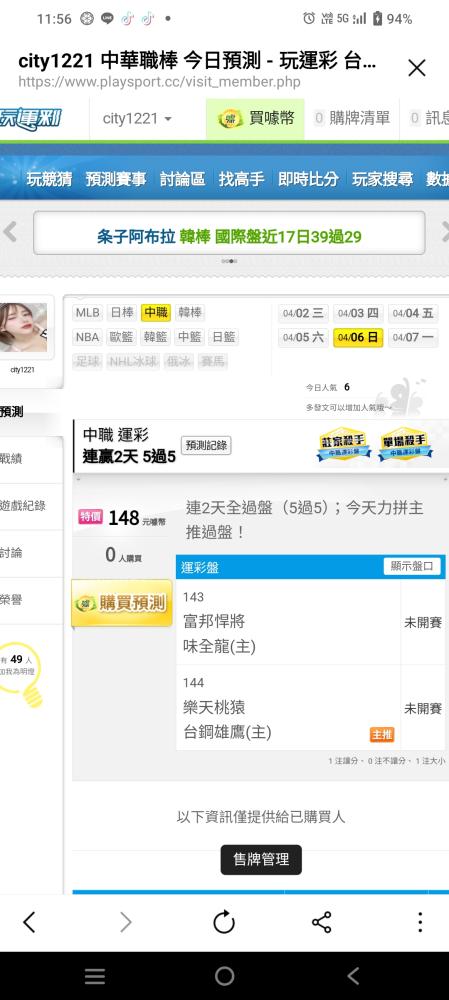Tap the browser reload icon
449x1000 pixels.
[224, 922]
